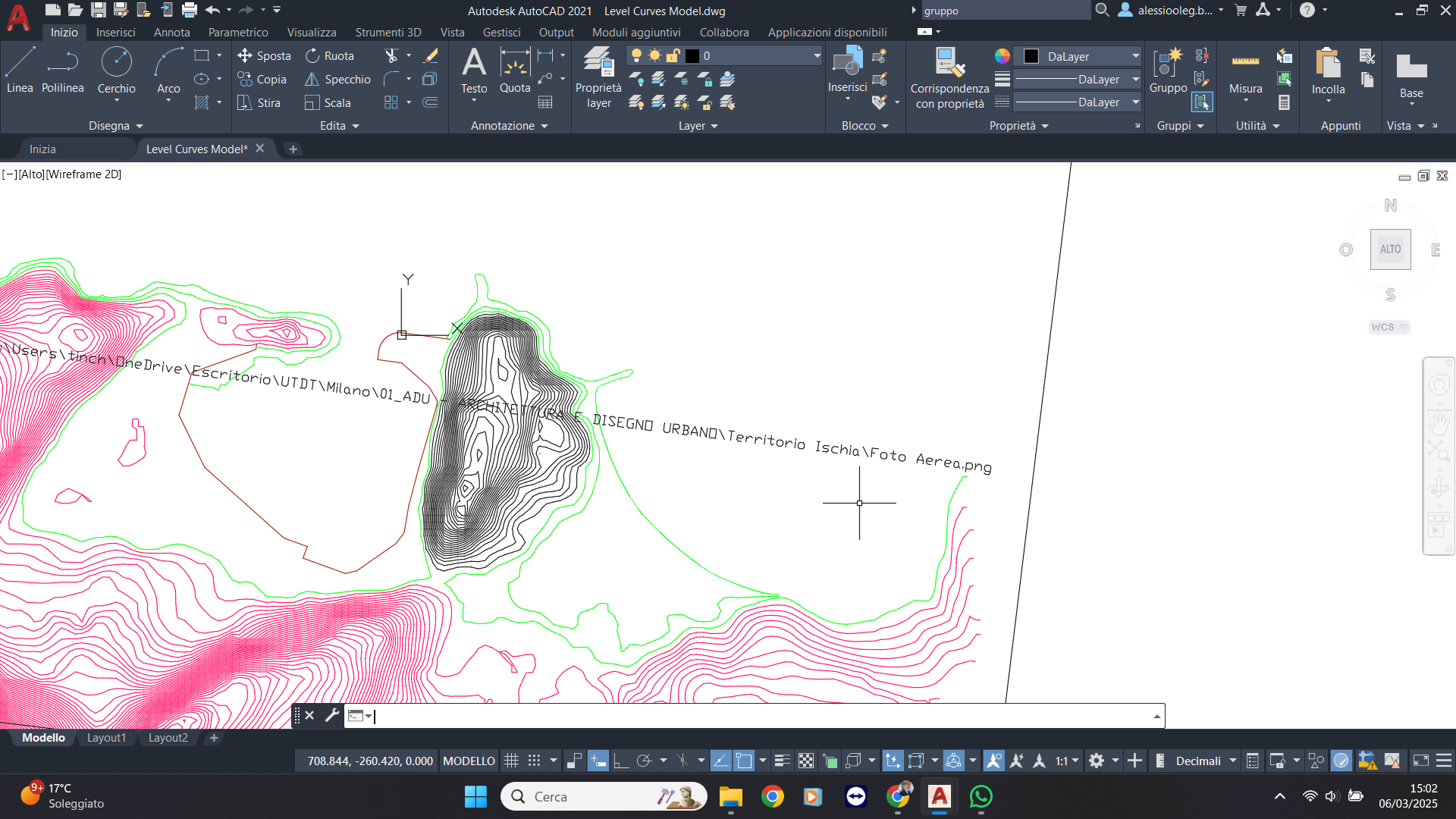Click the Ruota rotate tool

tap(330, 56)
